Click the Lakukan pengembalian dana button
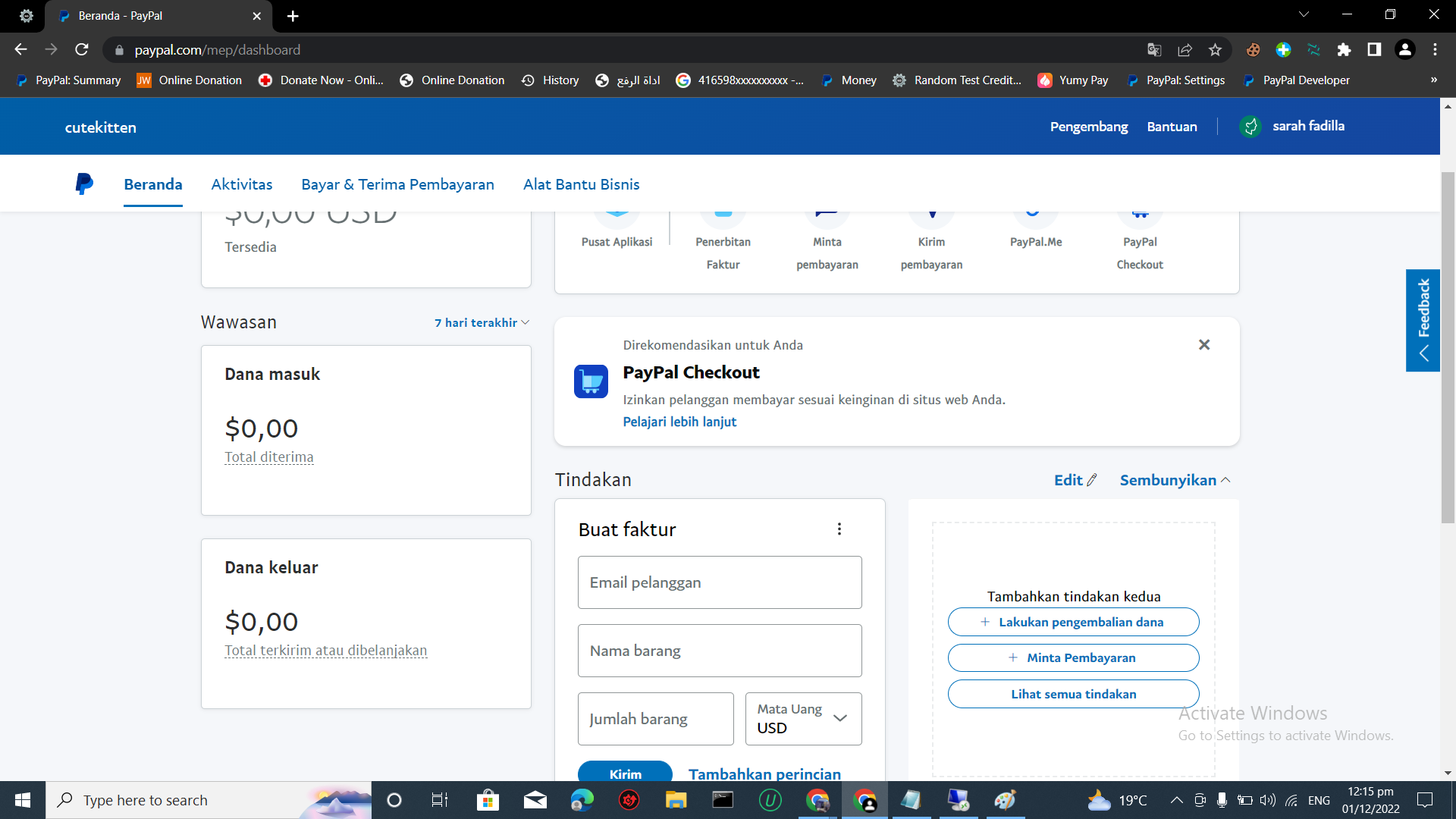The width and height of the screenshot is (1456, 819). click(1073, 622)
